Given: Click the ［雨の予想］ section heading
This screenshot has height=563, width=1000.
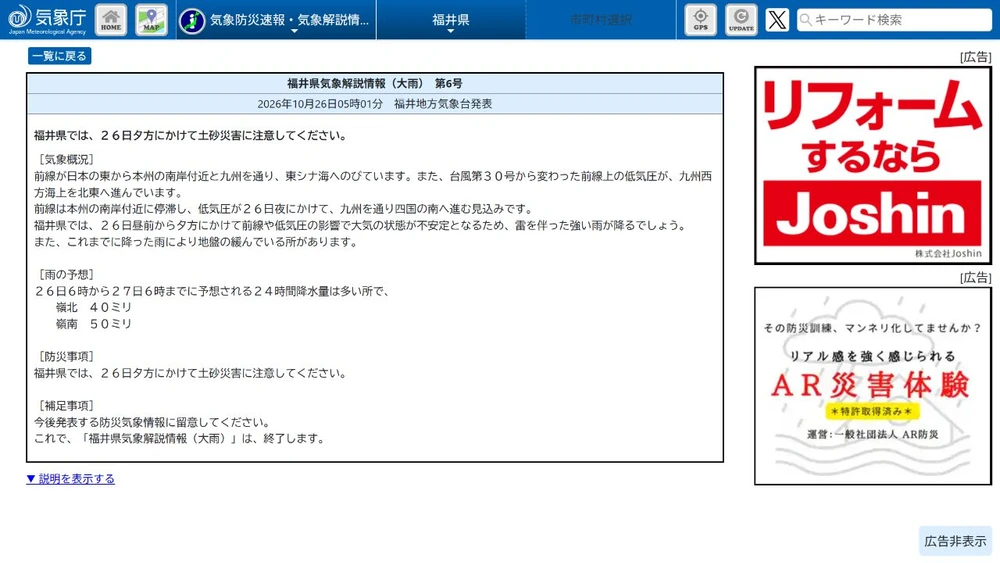Looking at the screenshot, I should (x=66, y=275).
